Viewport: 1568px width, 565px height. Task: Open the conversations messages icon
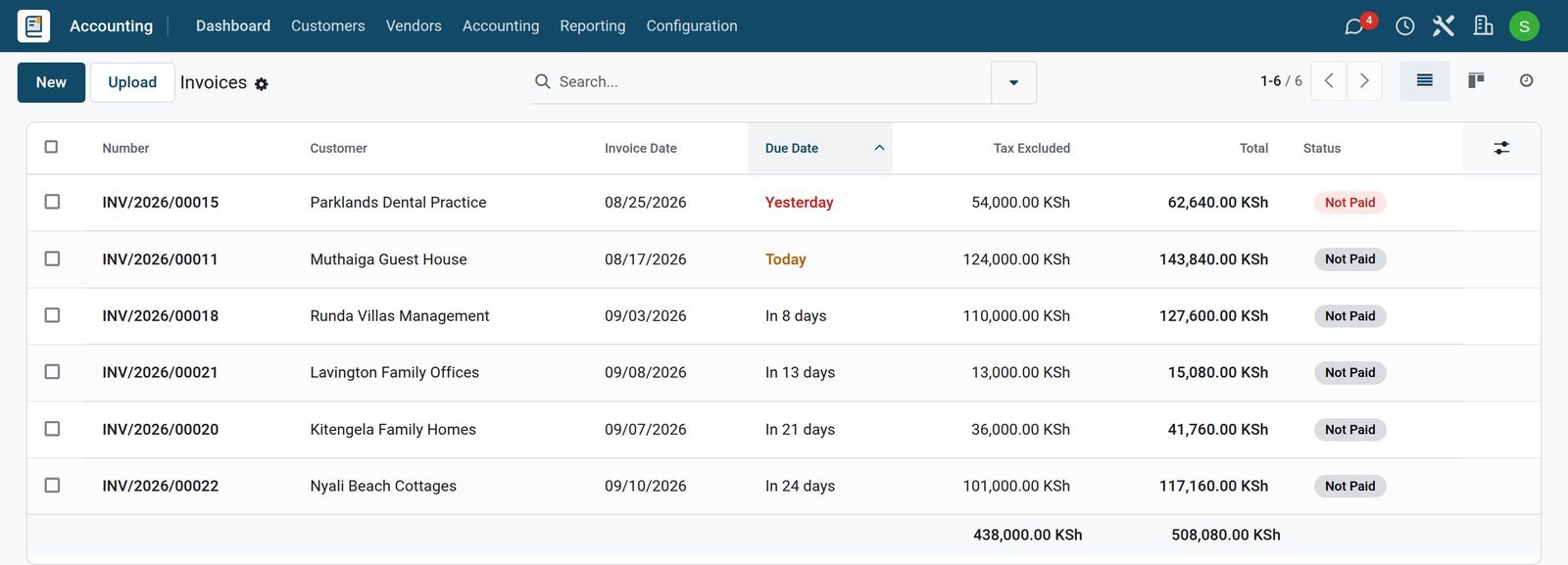tap(1354, 26)
